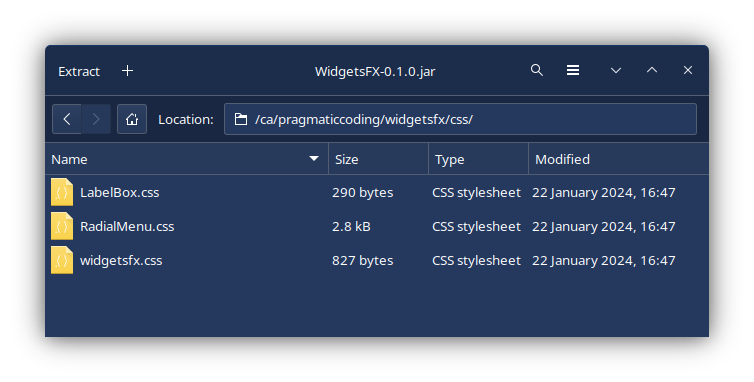Click the Location path field

click(x=460, y=119)
